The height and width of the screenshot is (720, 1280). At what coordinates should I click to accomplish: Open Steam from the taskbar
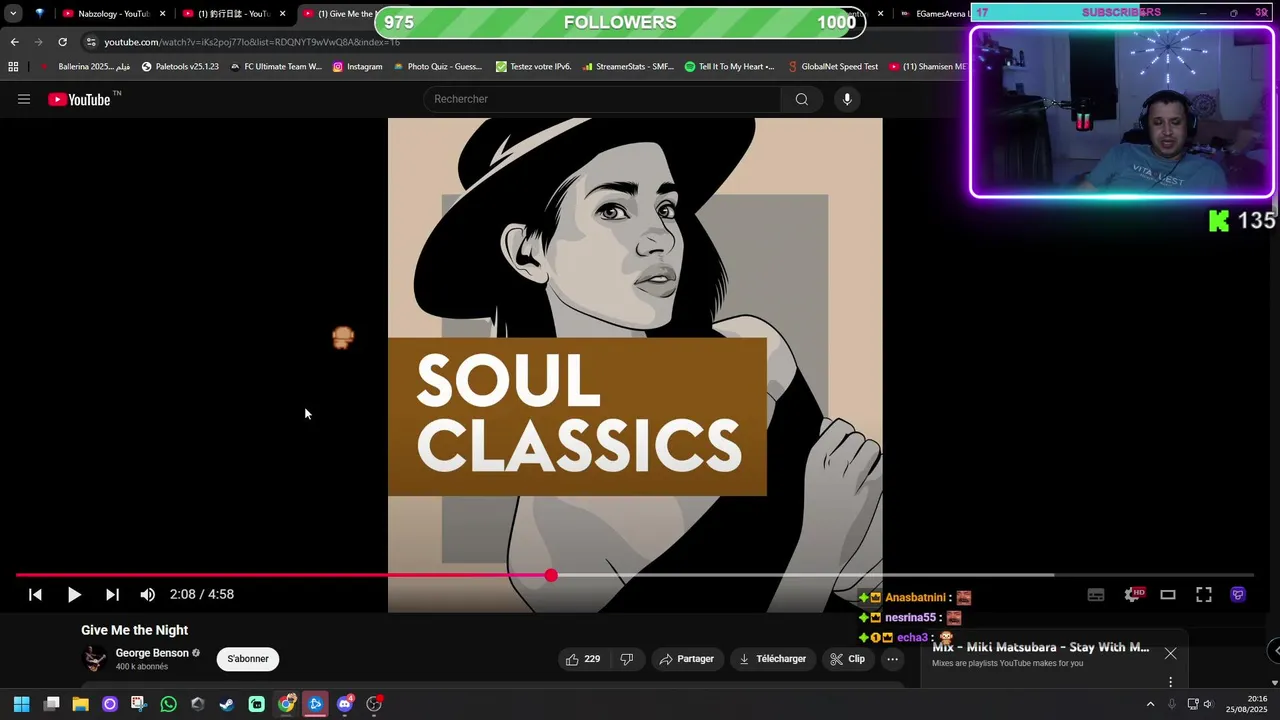(227, 704)
